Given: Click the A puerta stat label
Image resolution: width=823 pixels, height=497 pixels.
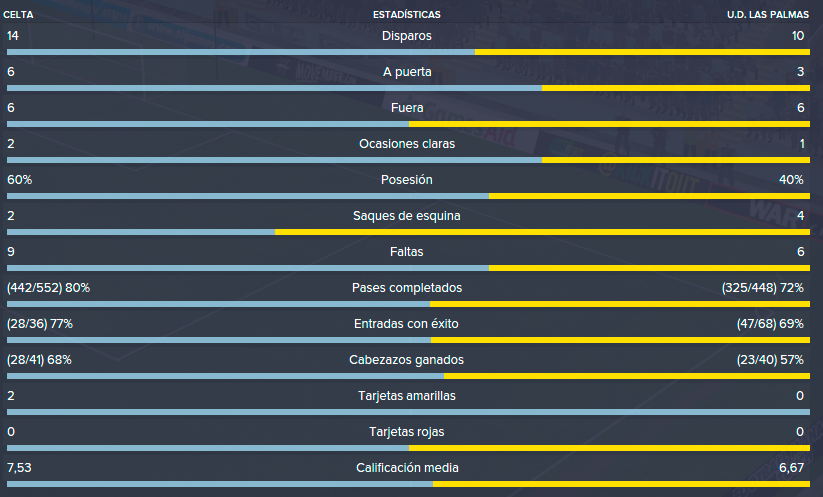Looking at the screenshot, I should pyautogui.click(x=407, y=72).
